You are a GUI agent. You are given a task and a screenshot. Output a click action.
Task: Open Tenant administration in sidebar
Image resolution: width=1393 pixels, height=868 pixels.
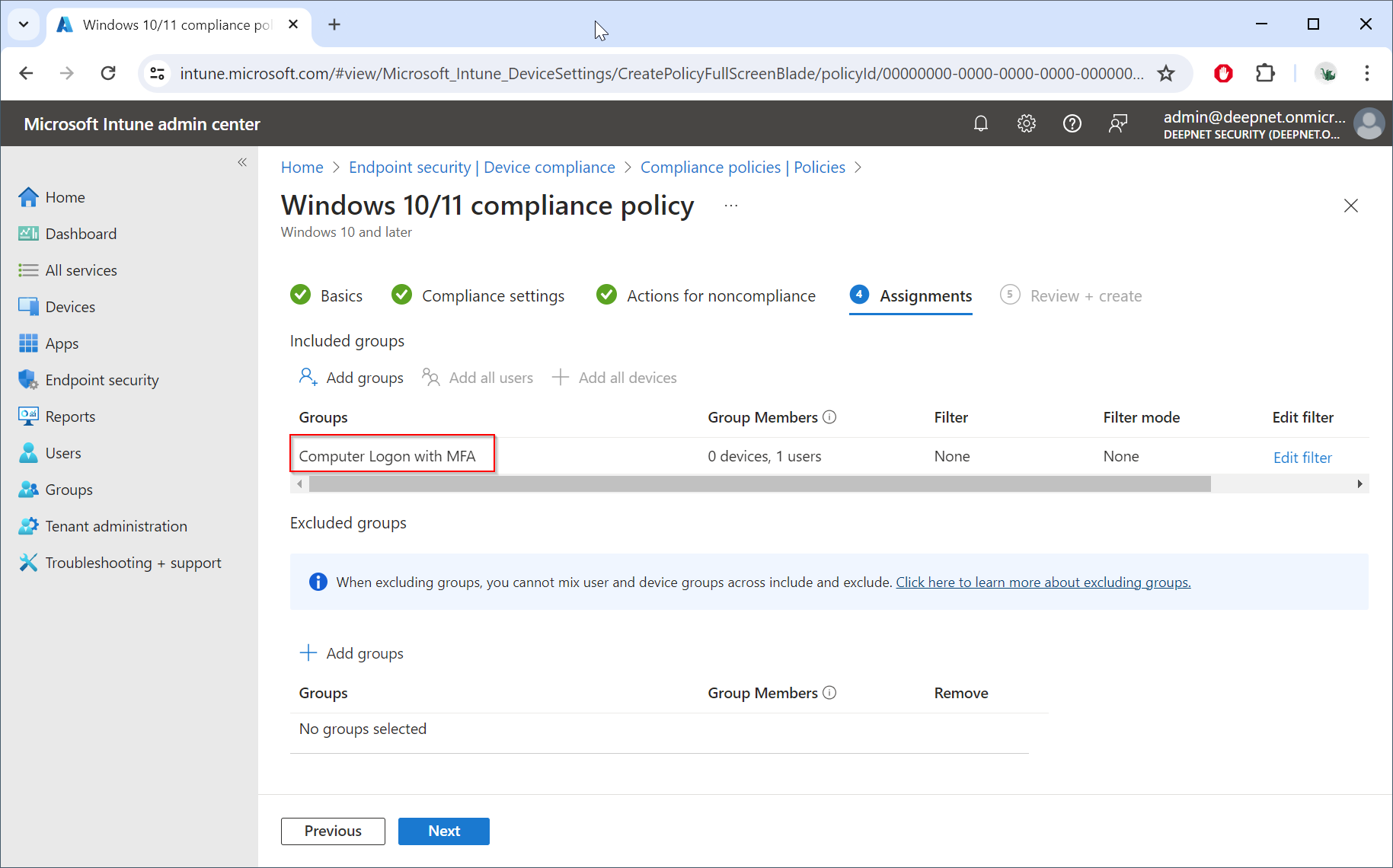[x=116, y=526]
